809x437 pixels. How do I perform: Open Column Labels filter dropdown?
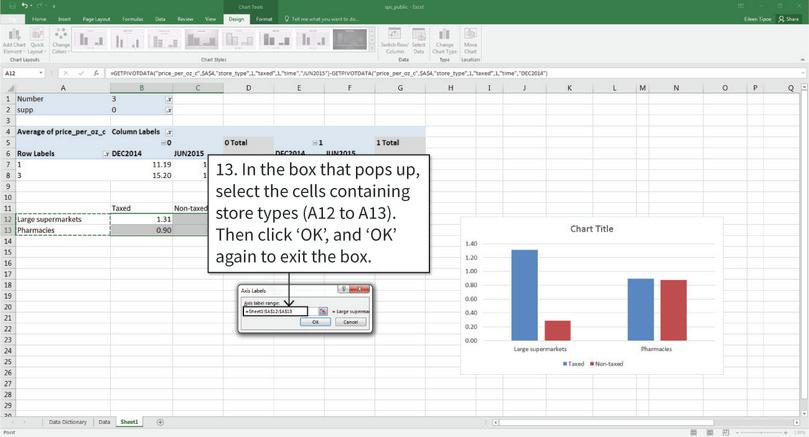pos(169,132)
